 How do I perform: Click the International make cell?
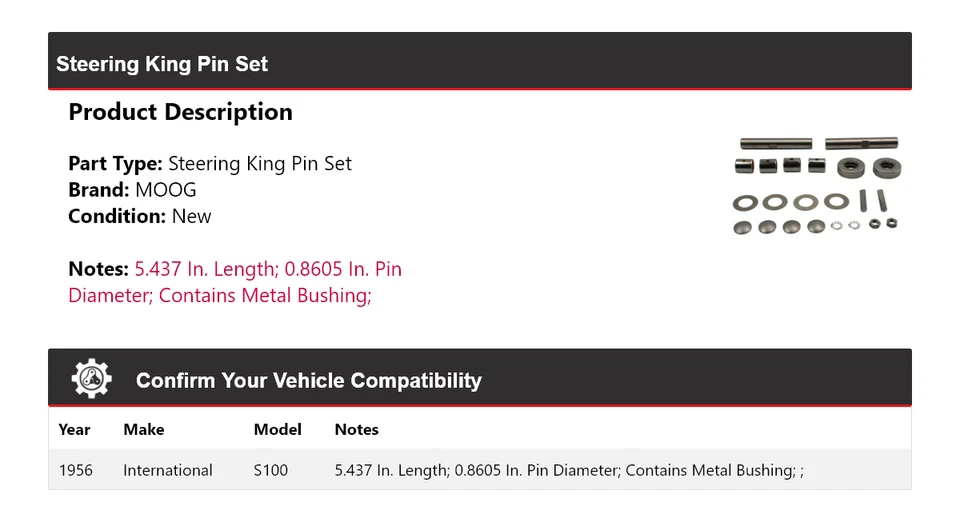[x=168, y=470]
